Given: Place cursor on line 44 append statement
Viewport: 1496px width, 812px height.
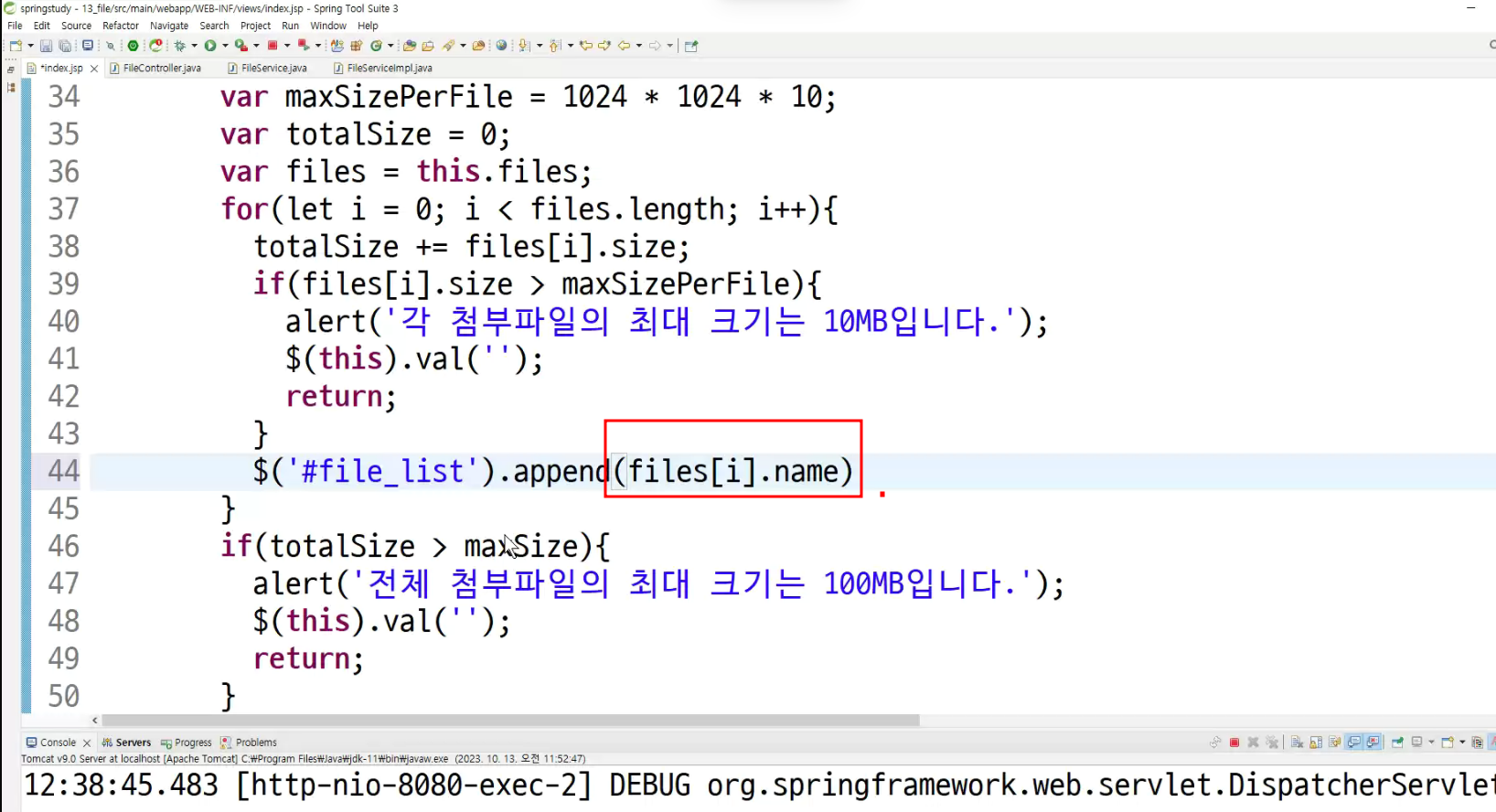Looking at the screenshot, I should coord(553,471).
